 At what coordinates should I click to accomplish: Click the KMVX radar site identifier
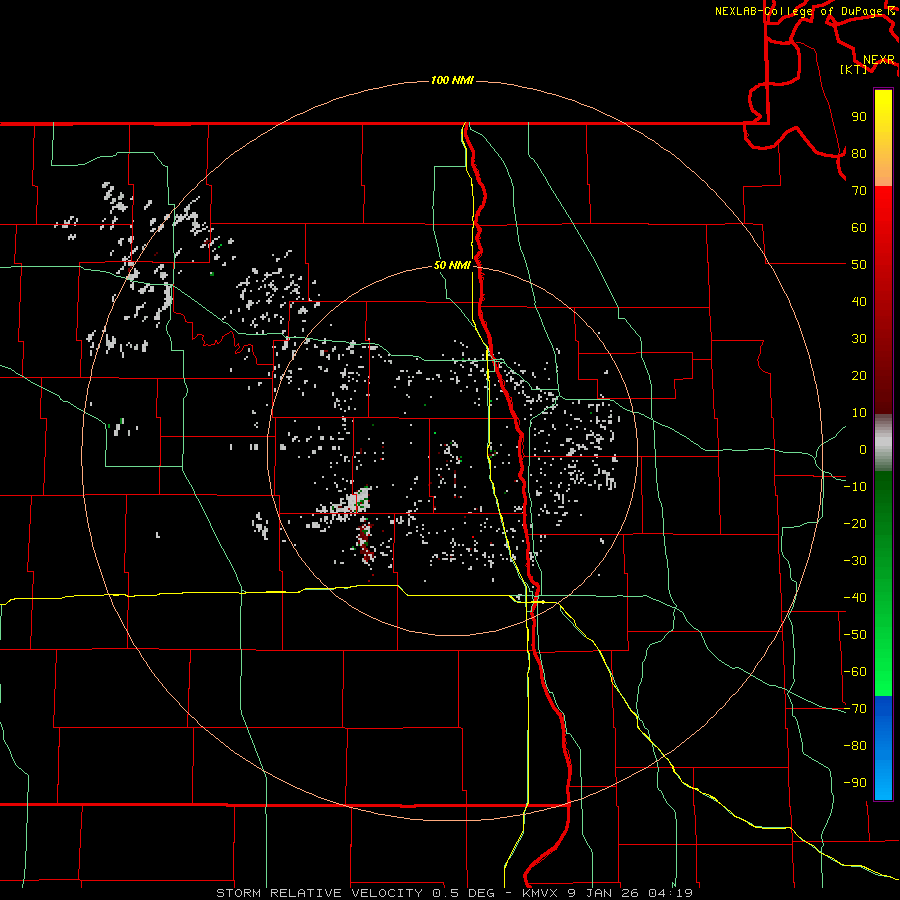tap(540, 893)
